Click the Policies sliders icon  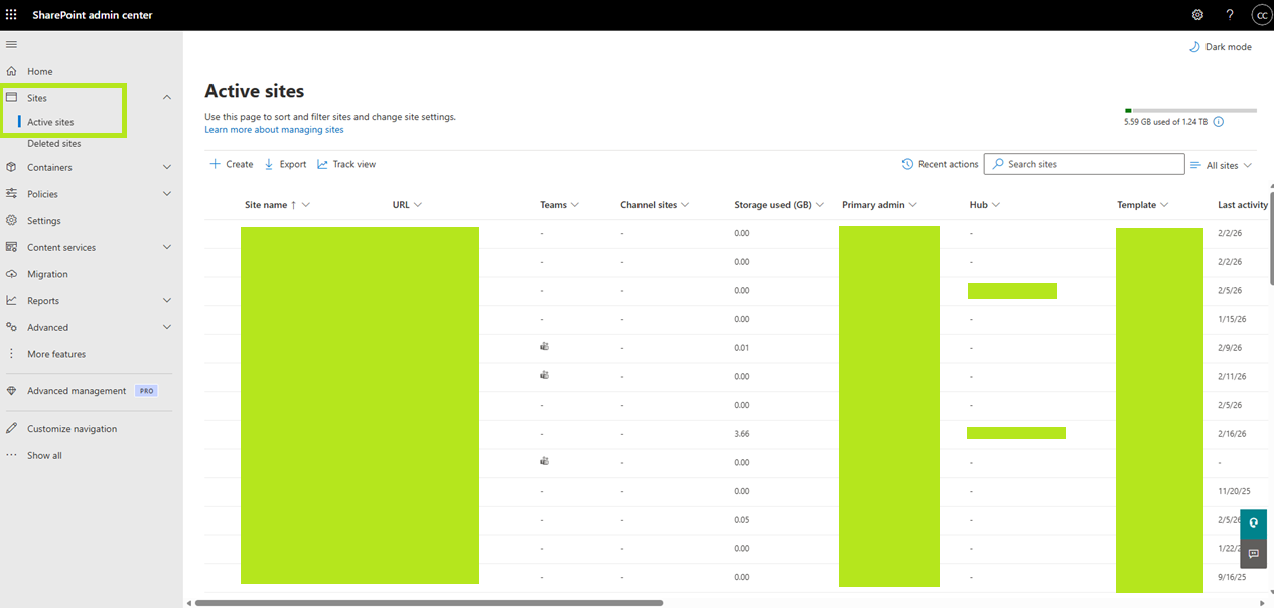(12, 194)
